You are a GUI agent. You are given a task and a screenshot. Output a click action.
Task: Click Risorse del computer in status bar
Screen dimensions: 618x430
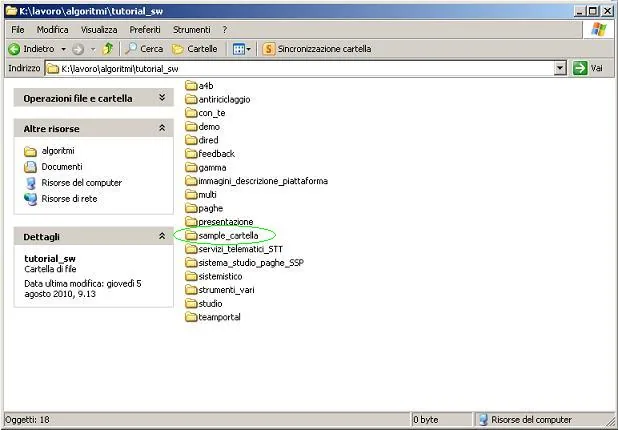[x=525, y=420]
